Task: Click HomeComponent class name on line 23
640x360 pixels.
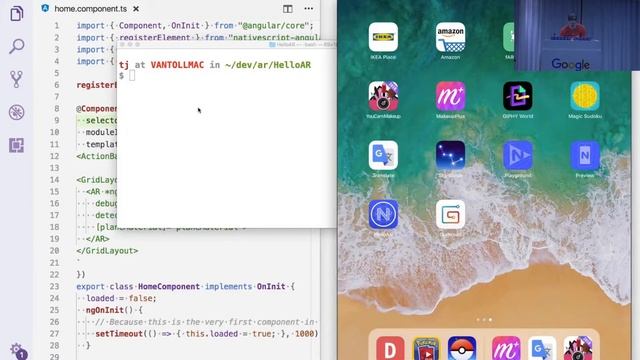Action: coord(169,287)
